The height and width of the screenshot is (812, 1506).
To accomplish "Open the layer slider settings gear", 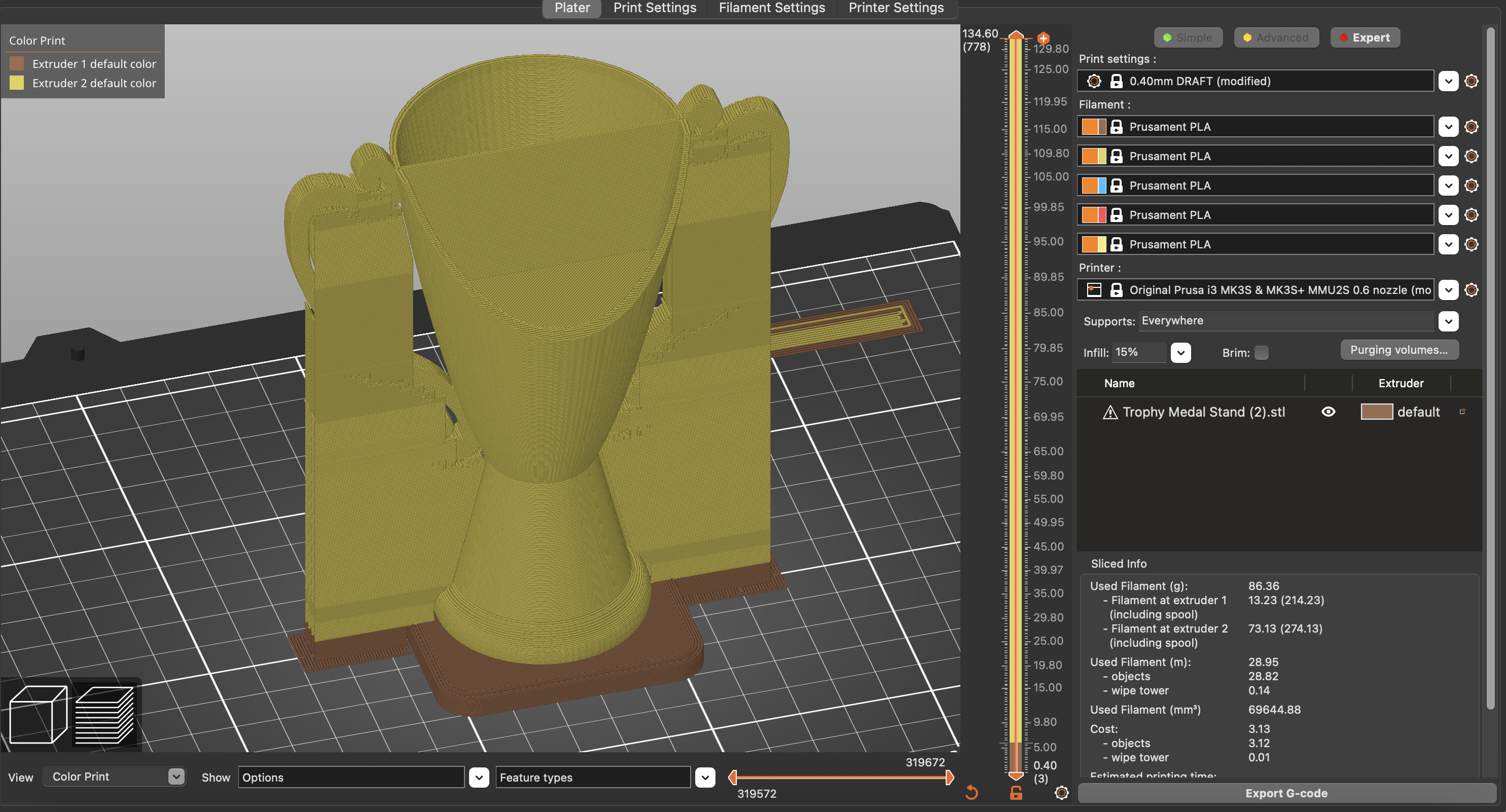I will 1062,793.
